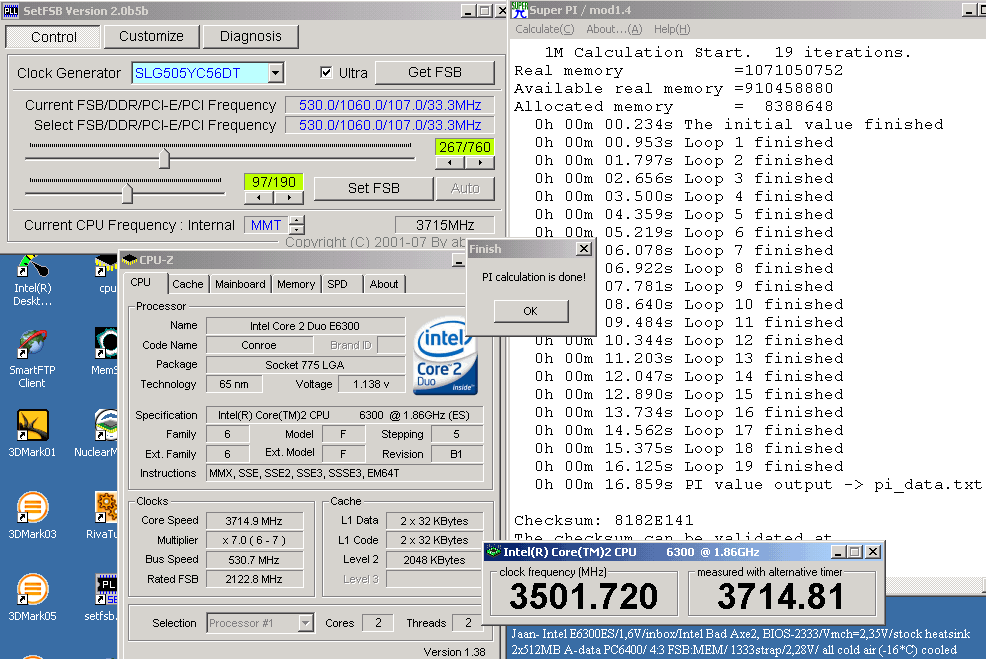This screenshot has width=986, height=659.
Task: Click the Package value Socket 775 LGA
Action: coord(305,365)
